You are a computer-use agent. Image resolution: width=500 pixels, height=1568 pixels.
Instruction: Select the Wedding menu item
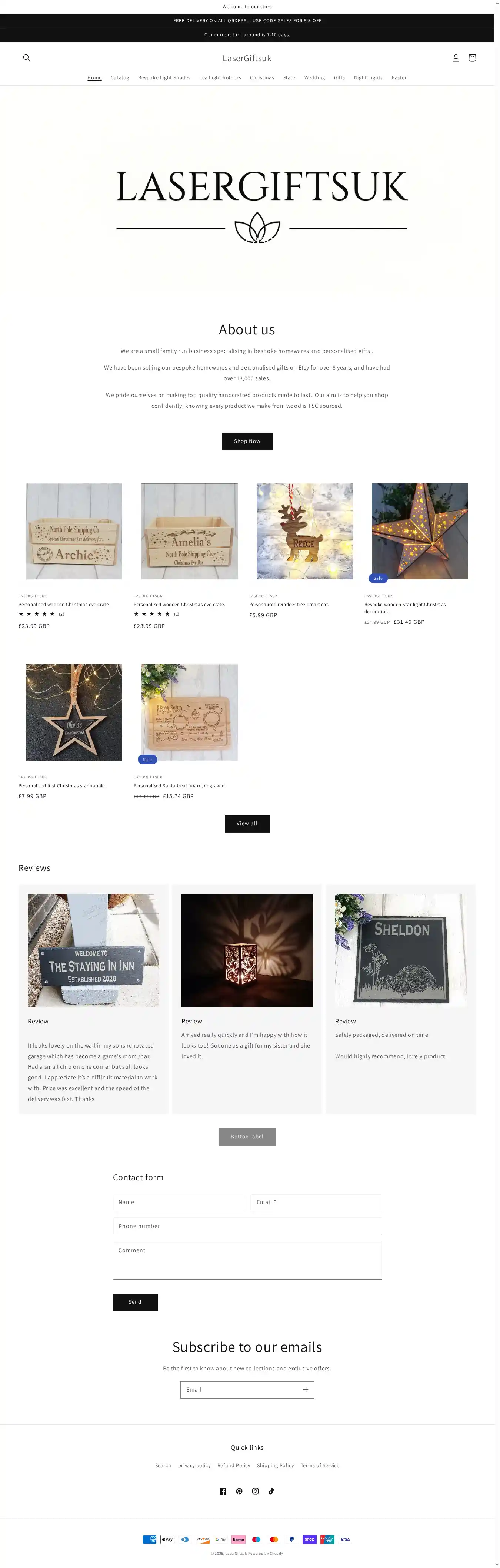click(314, 78)
